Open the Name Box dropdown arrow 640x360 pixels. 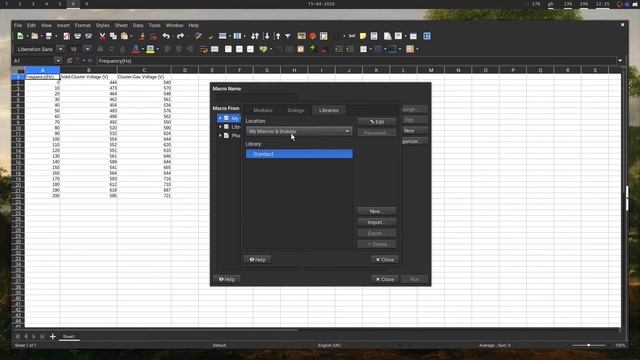tap(58, 61)
